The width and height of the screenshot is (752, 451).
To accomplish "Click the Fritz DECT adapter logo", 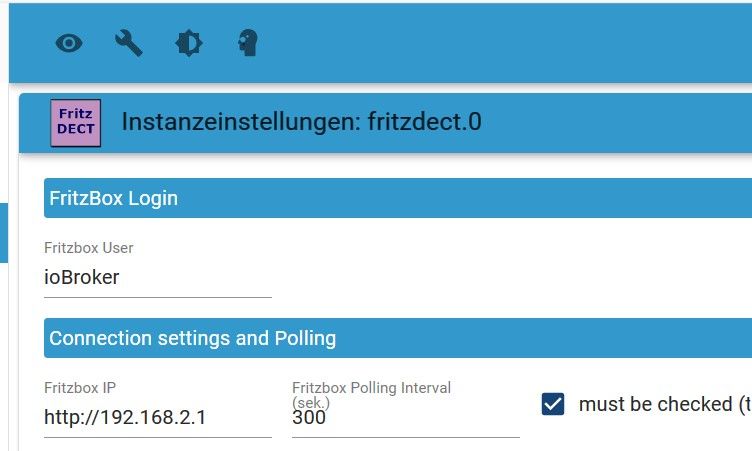I will click(x=76, y=122).
